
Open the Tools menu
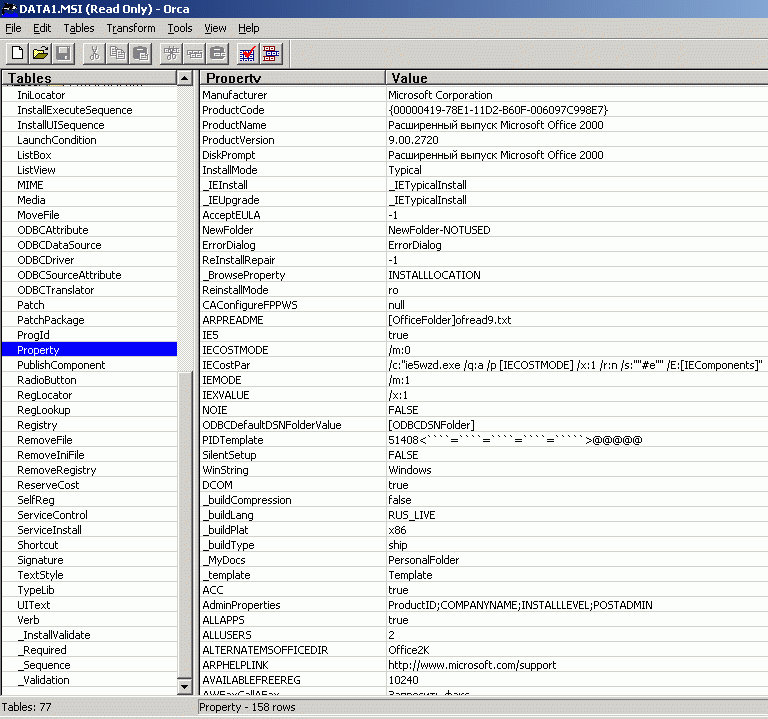[180, 28]
